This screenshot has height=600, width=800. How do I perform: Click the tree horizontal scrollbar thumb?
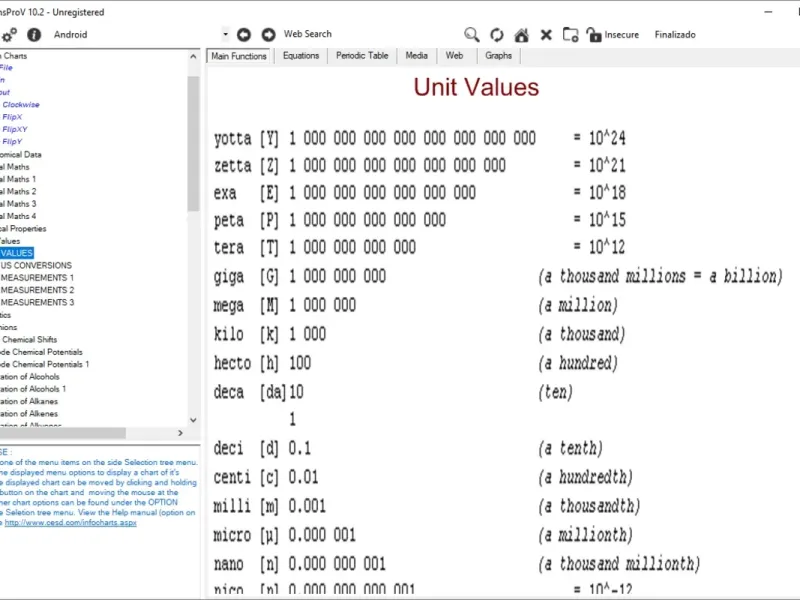pos(62,433)
